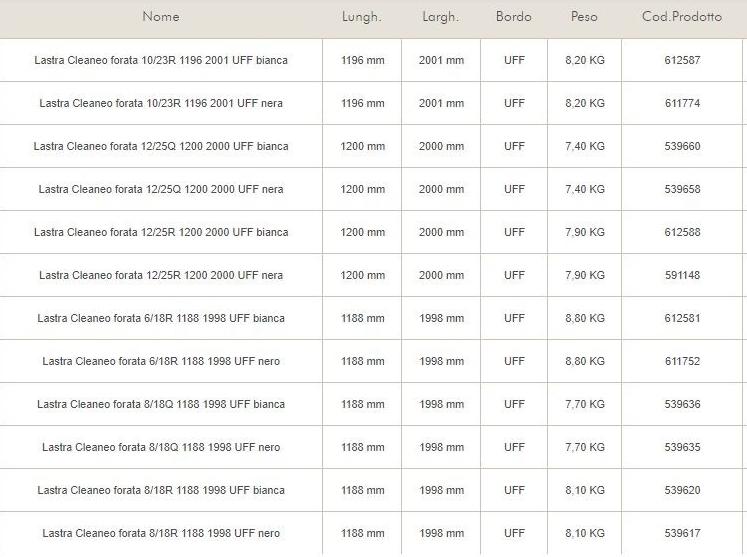Select Lastra Cleaneo forata 8/18R bianca
The width and height of the screenshot is (747, 557).
click(161, 491)
